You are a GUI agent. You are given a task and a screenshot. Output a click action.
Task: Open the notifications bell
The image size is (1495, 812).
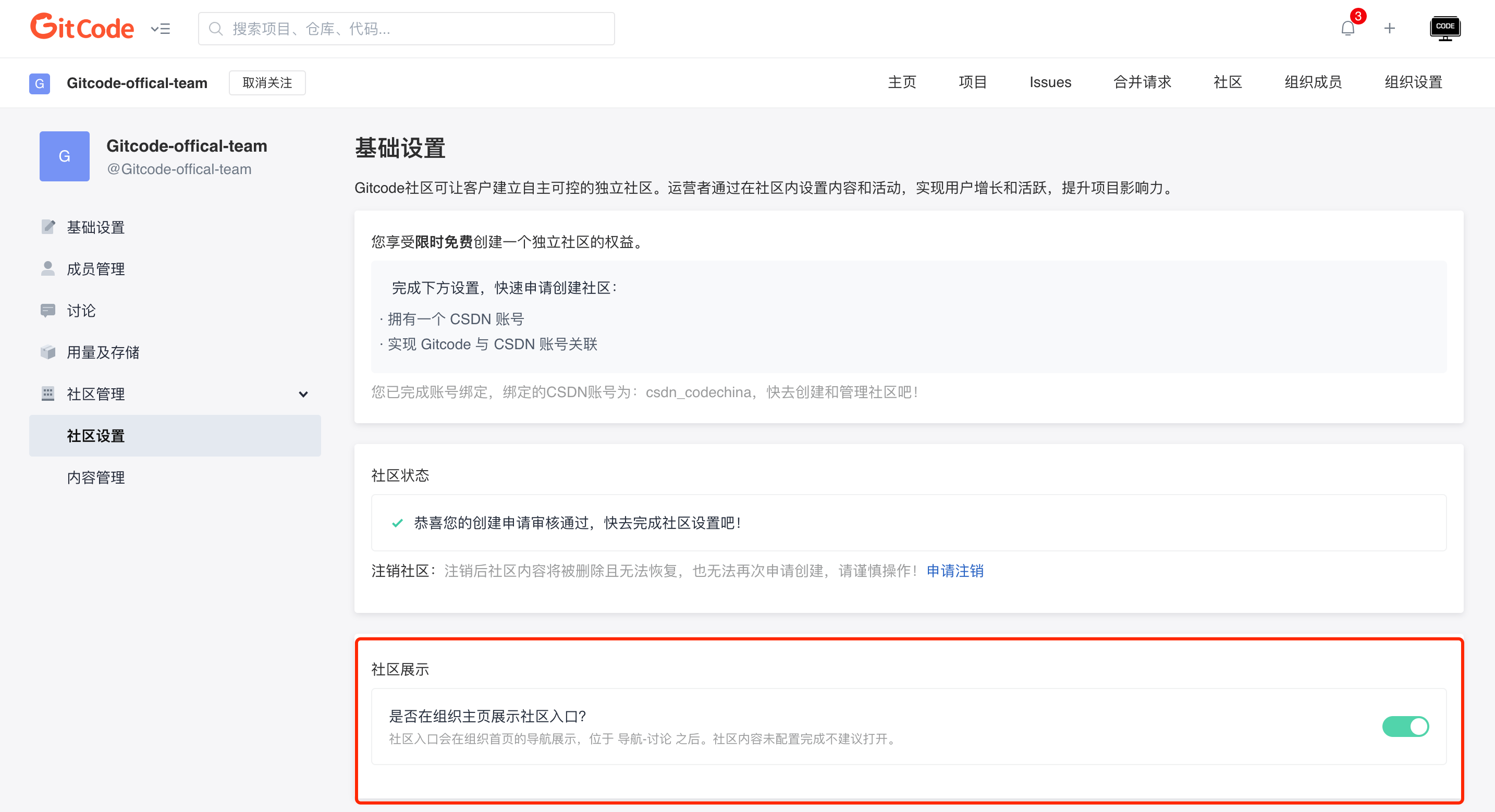click(x=1348, y=29)
